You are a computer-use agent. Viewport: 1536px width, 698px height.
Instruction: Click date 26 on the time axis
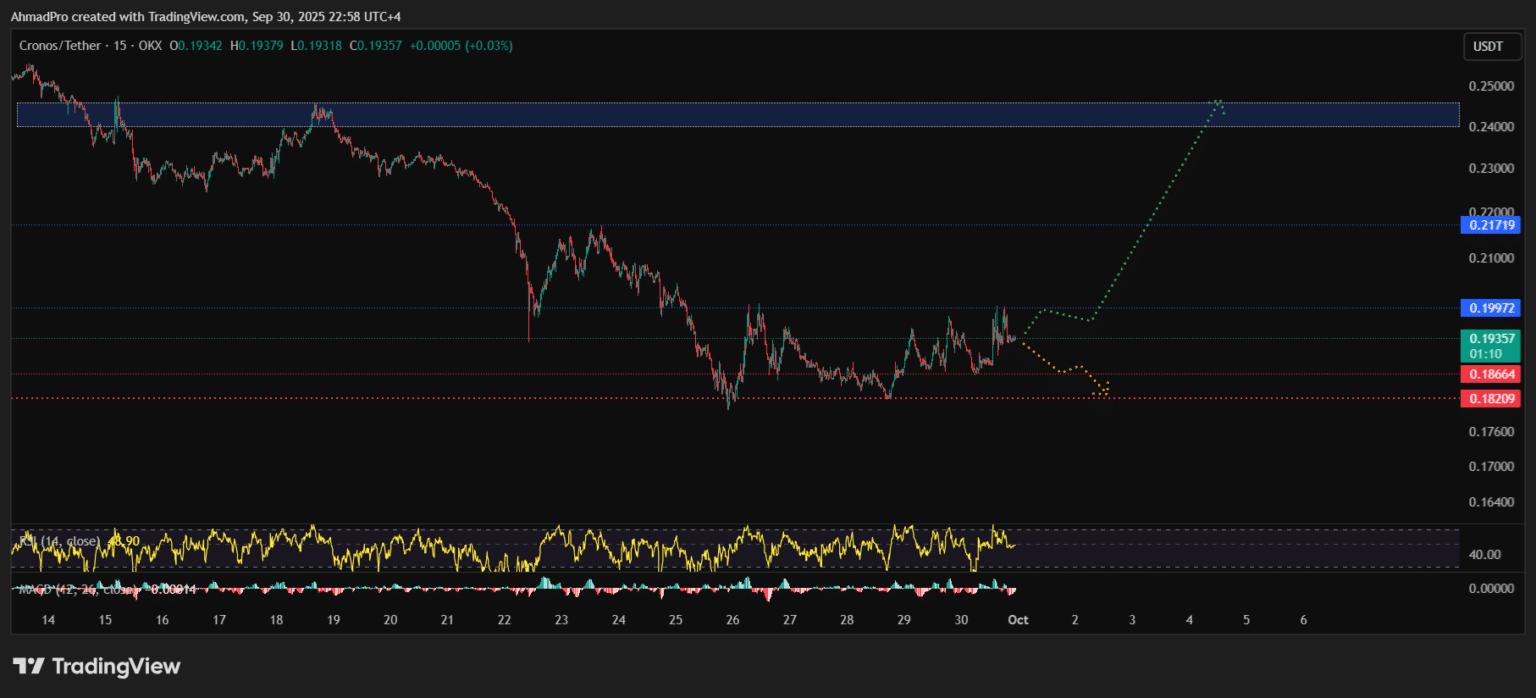point(733,620)
